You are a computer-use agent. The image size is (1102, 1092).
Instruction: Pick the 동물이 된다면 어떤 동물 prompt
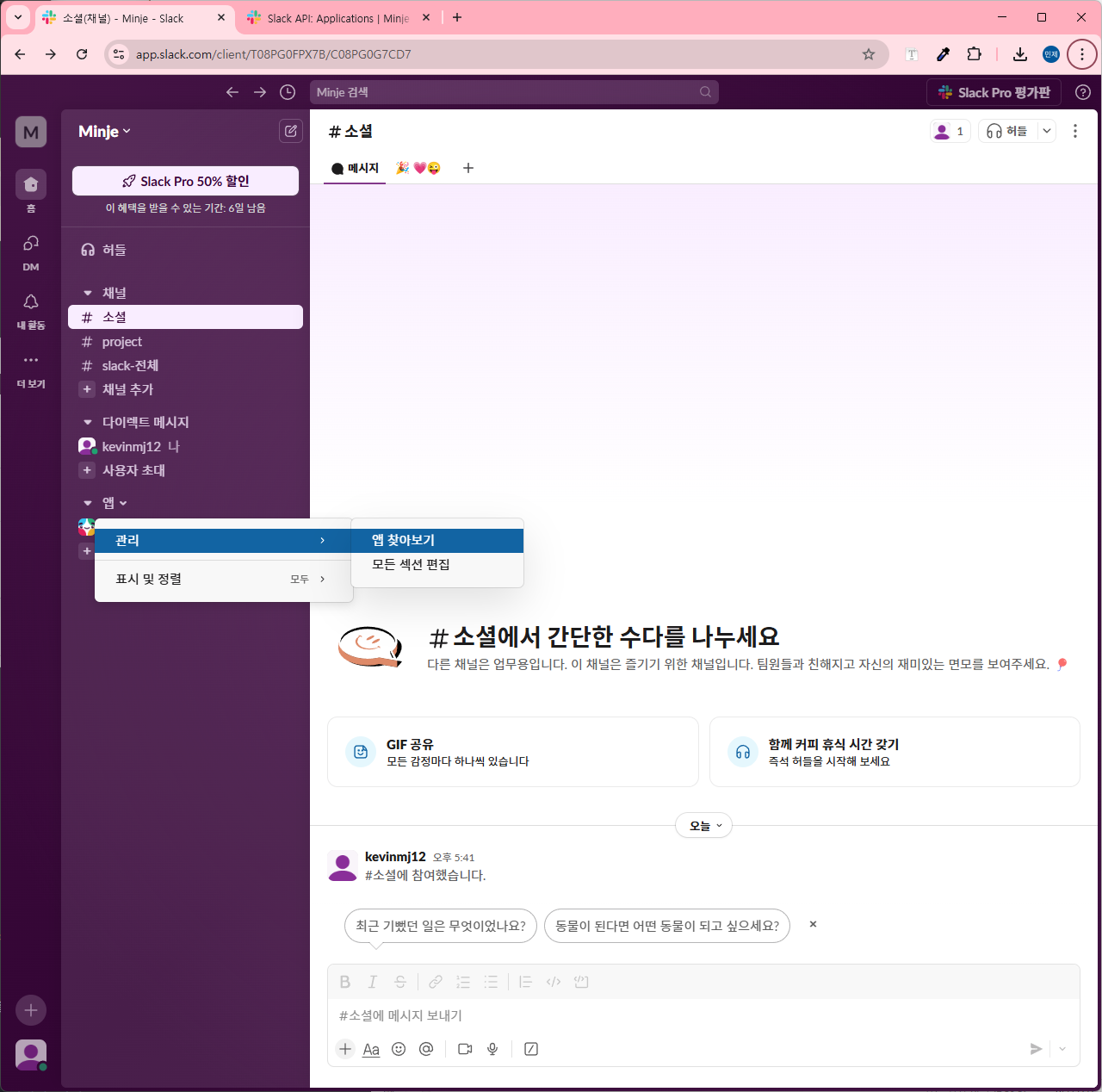(x=667, y=926)
